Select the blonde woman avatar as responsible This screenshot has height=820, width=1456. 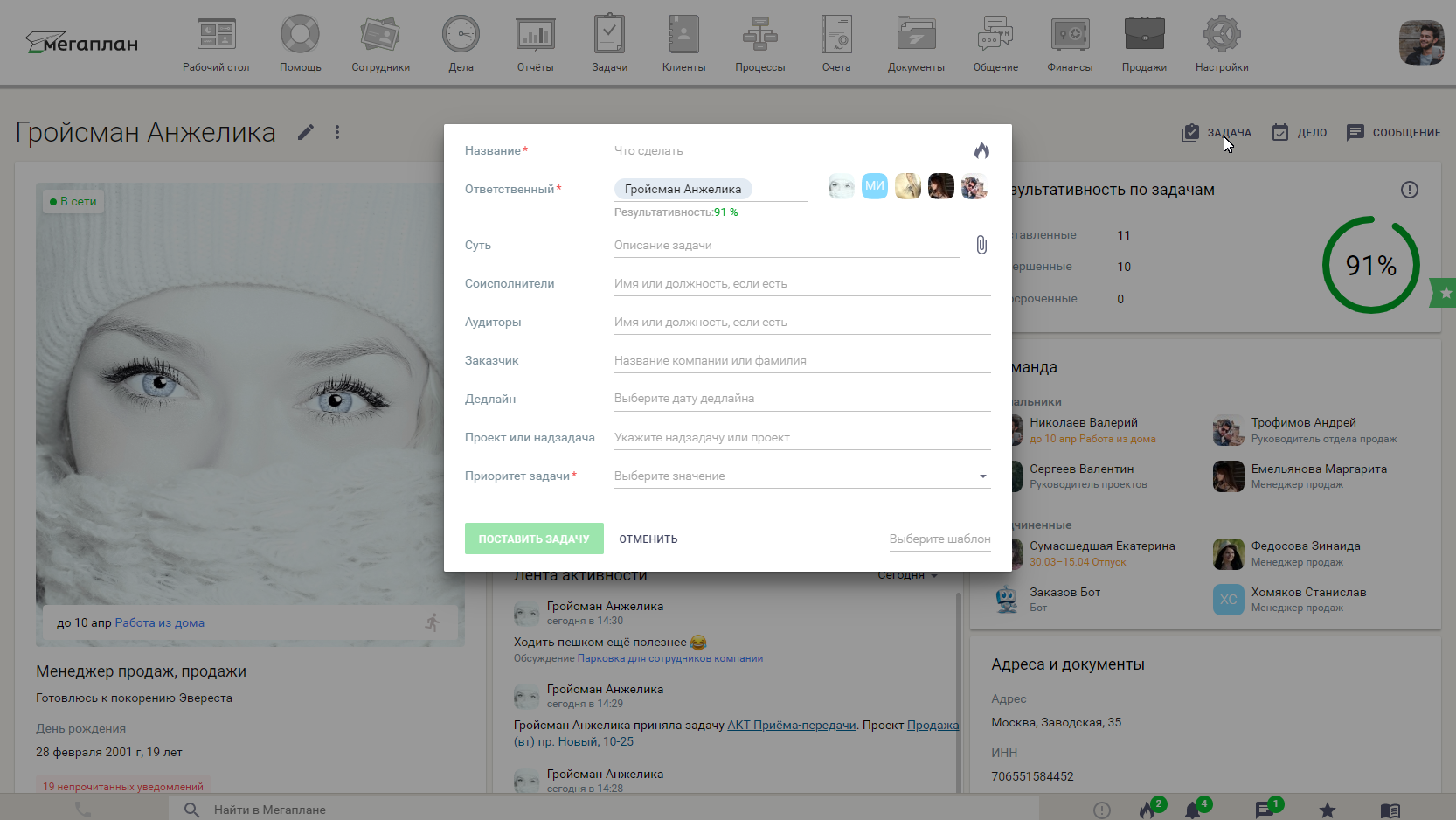pyautogui.click(x=908, y=185)
